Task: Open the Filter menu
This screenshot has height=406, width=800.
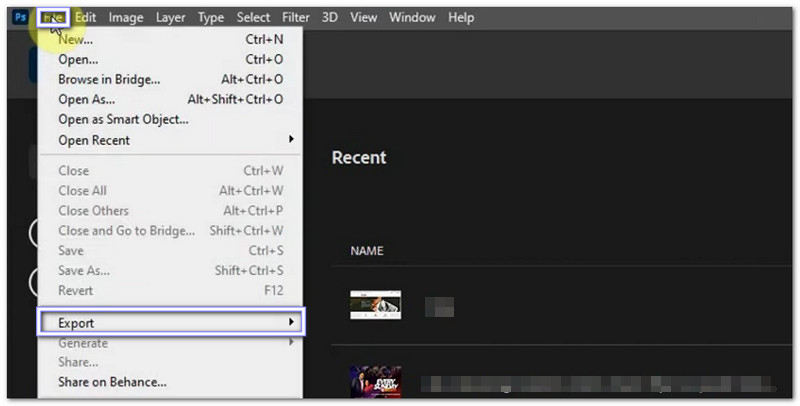Action: click(x=296, y=18)
